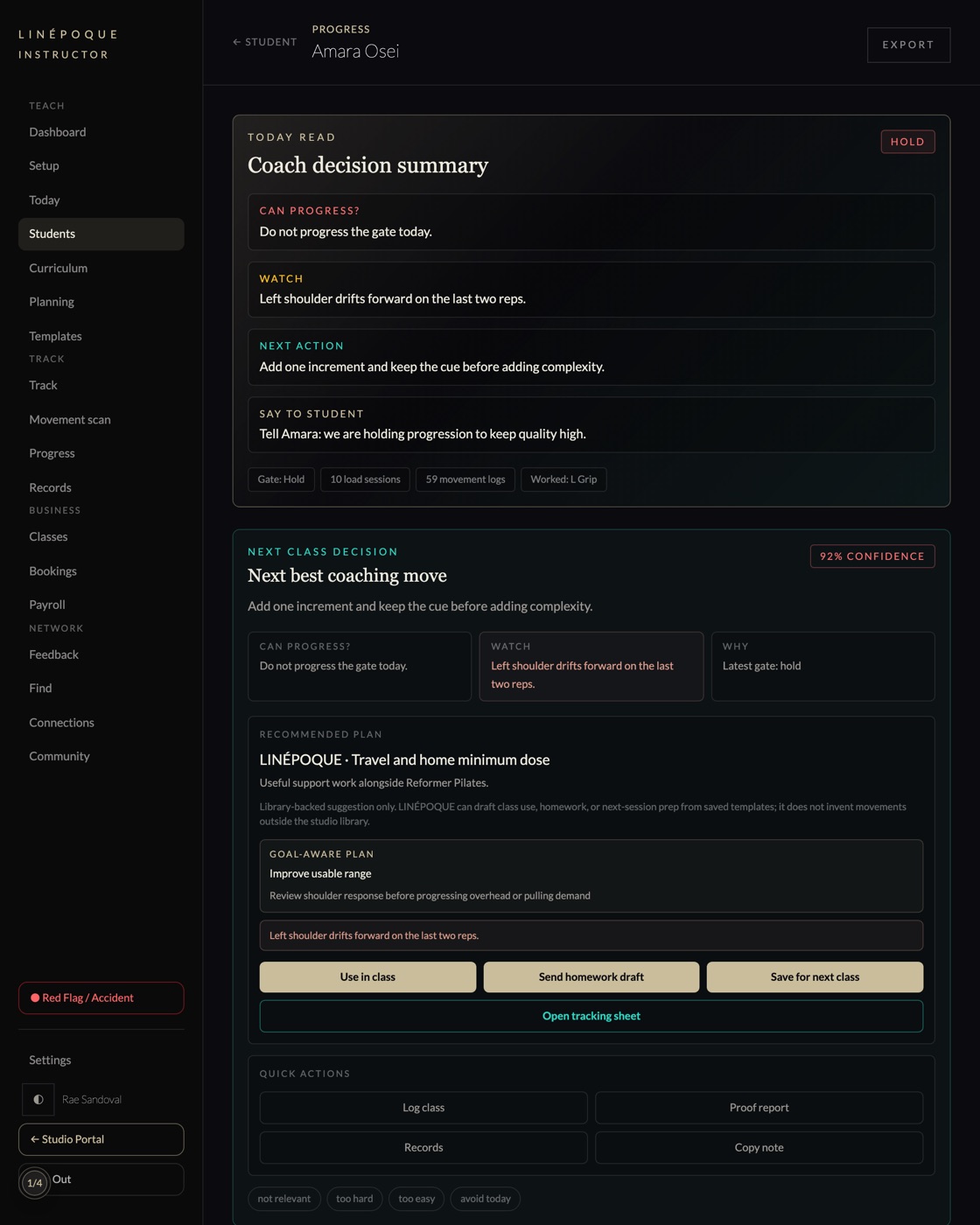980x1225 pixels.
Task: Click the 1/4 circular badge
Action: click(x=34, y=1183)
